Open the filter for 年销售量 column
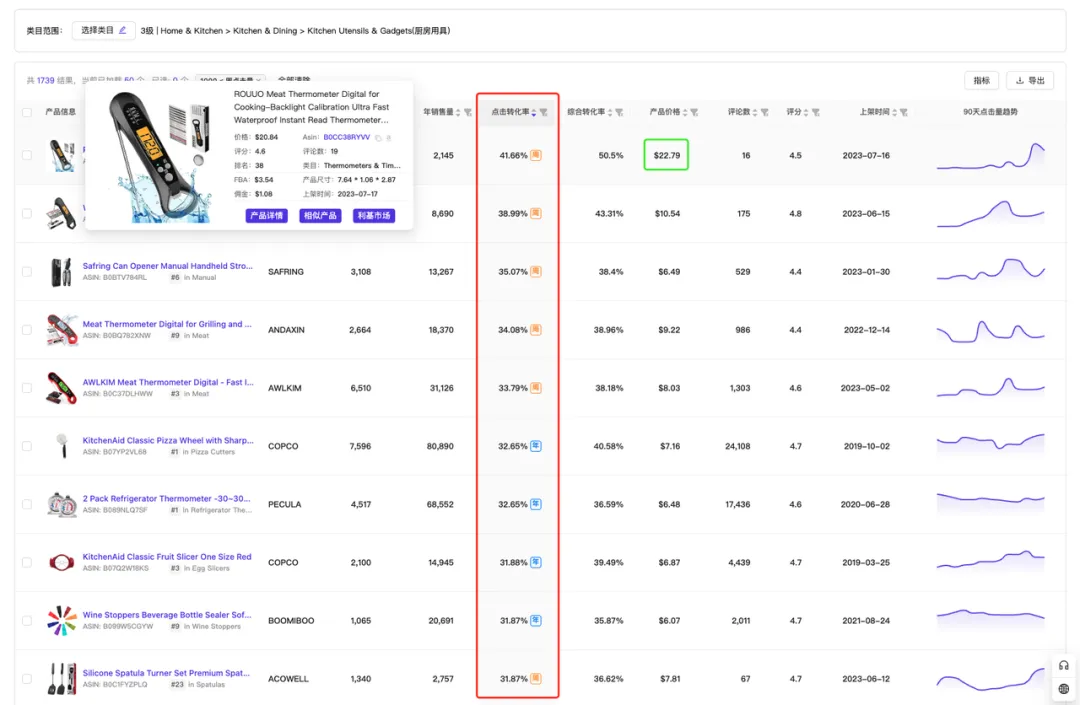This screenshot has width=1080, height=705. click(468, 112)
